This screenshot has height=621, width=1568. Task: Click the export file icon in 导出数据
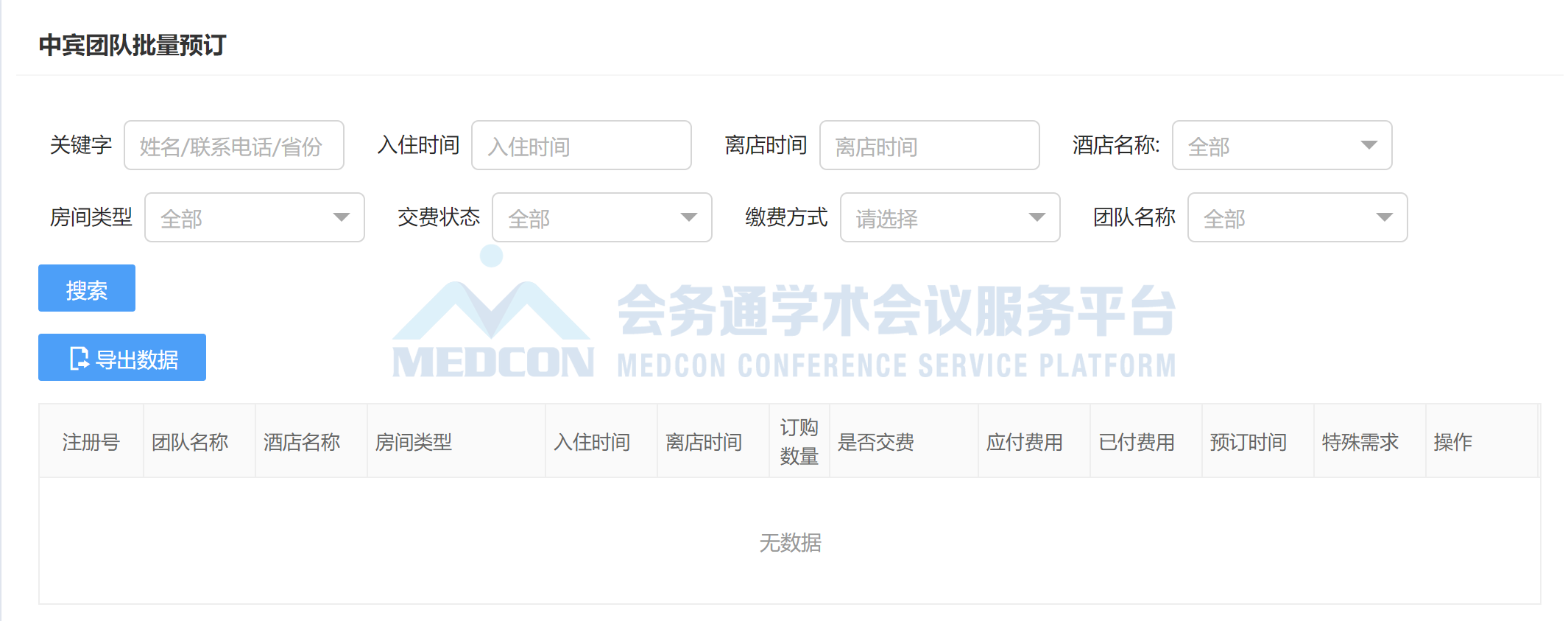coord(79,358)
